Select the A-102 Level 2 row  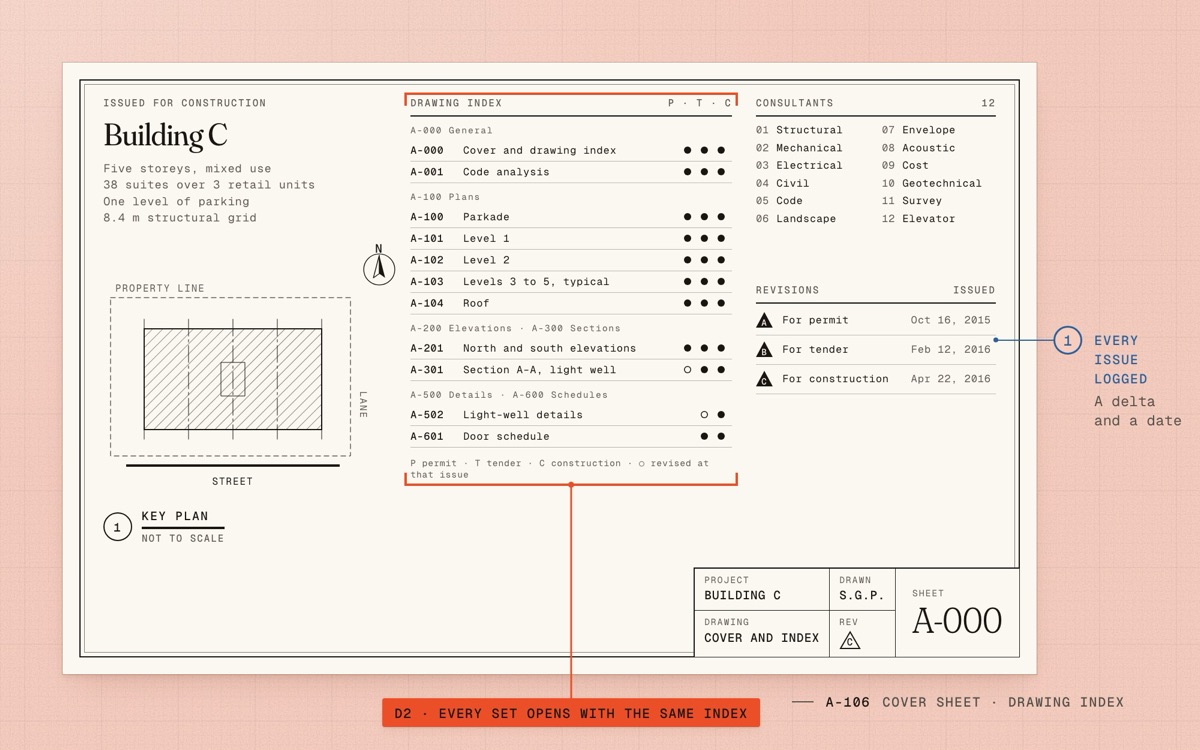tap(570, 260)
